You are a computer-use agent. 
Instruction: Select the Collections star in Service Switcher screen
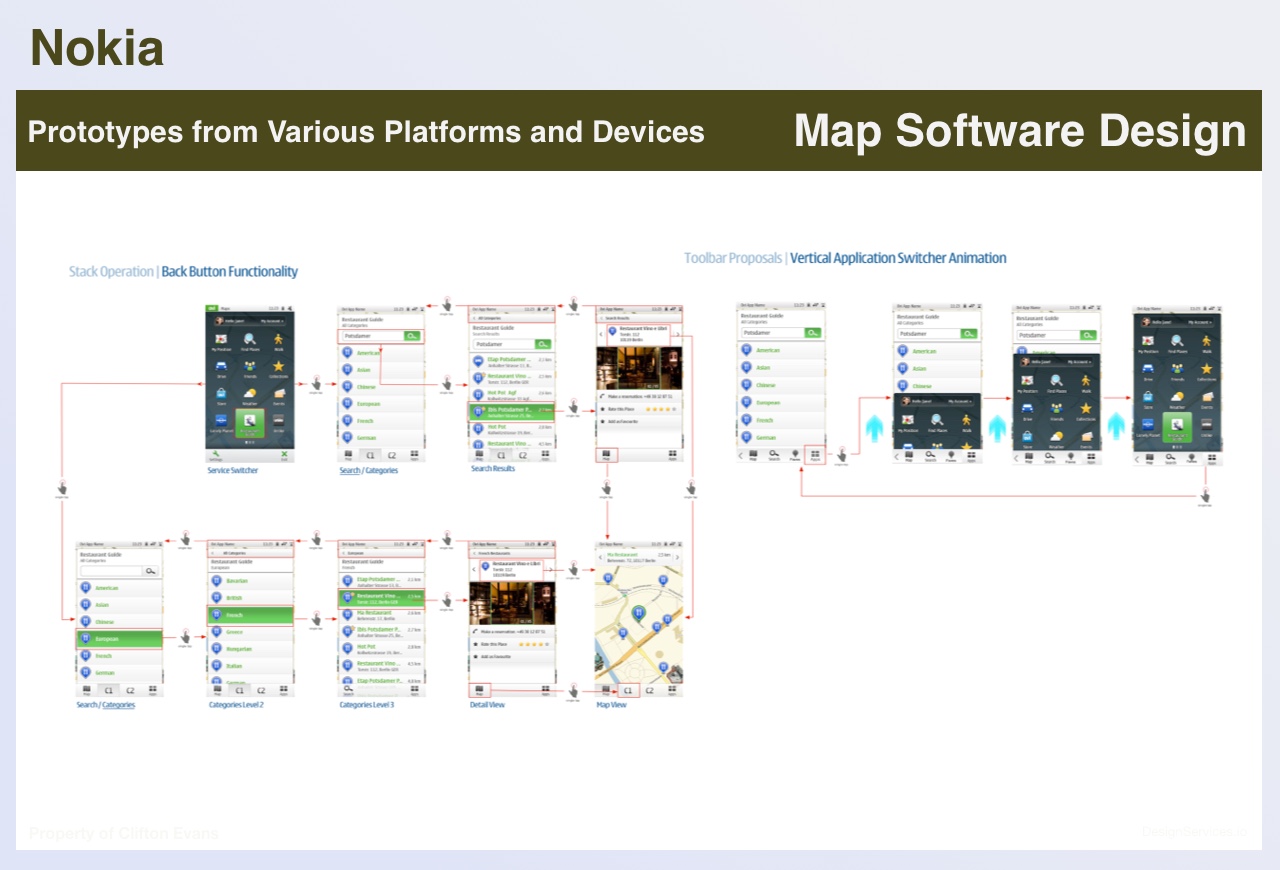pyautogui.click(x=279, y=367)
